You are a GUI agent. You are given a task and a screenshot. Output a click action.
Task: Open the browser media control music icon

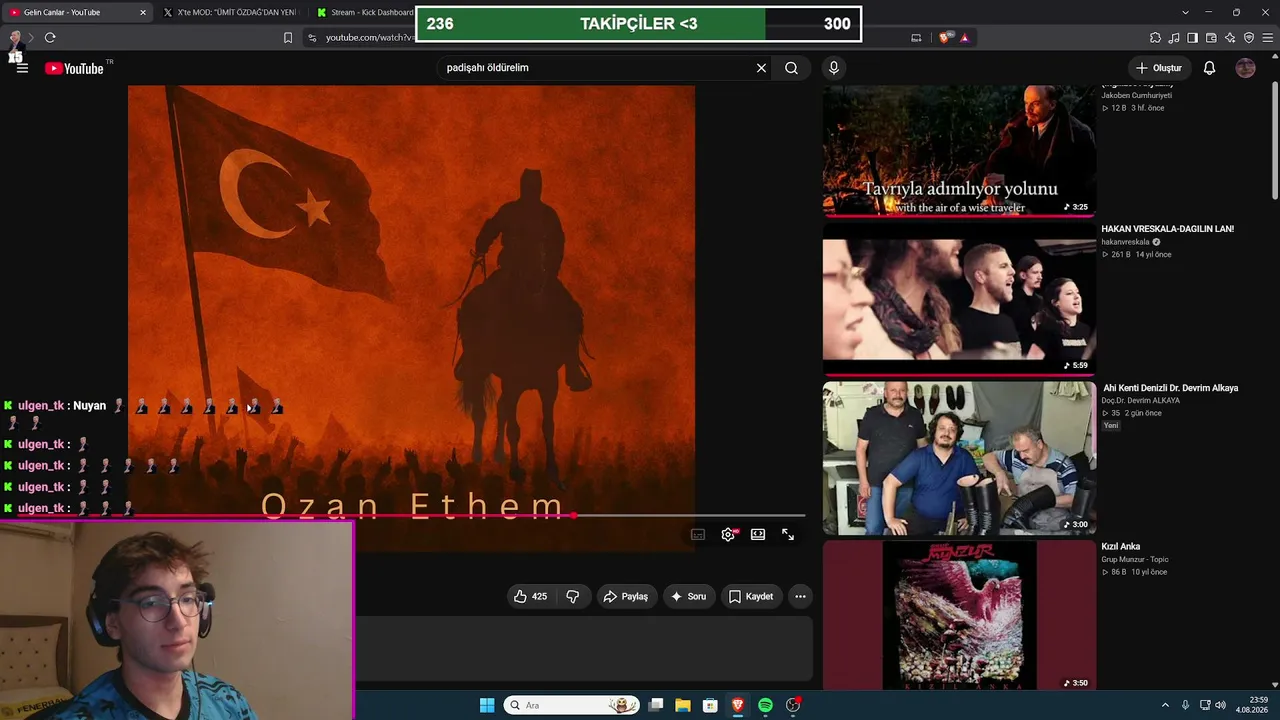pos(1174,38)
